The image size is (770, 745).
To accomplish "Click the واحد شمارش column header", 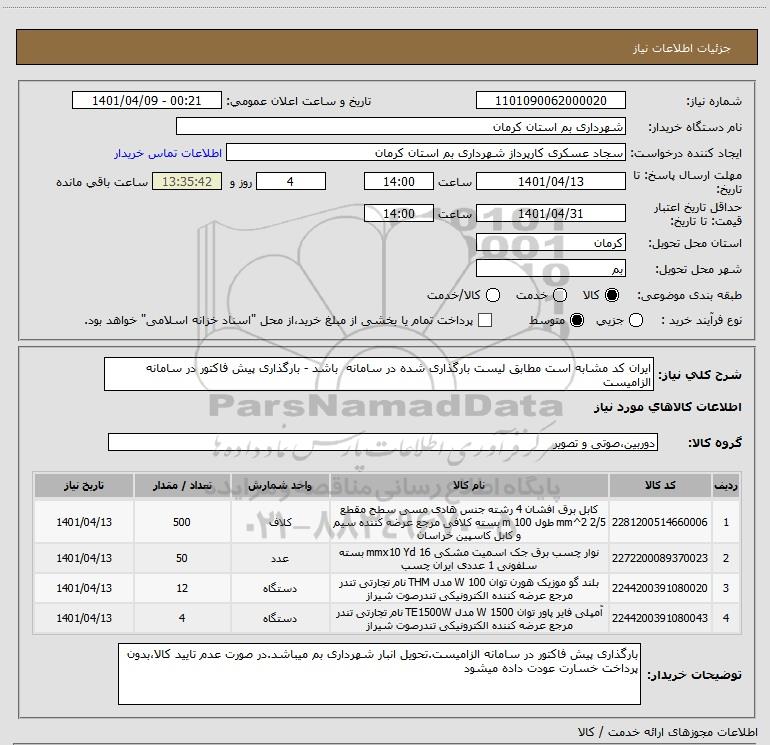I will tap(280, 486).
